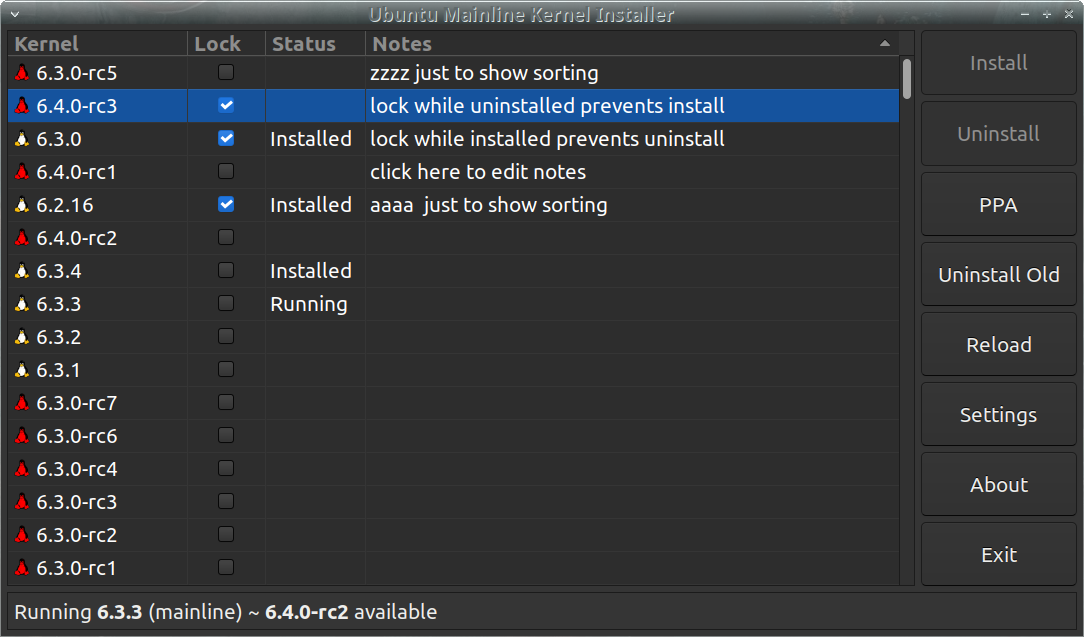Select note 'lock while uninstalled prevents install'
This screenshot has width=1084, height=637.
(547, 106)
